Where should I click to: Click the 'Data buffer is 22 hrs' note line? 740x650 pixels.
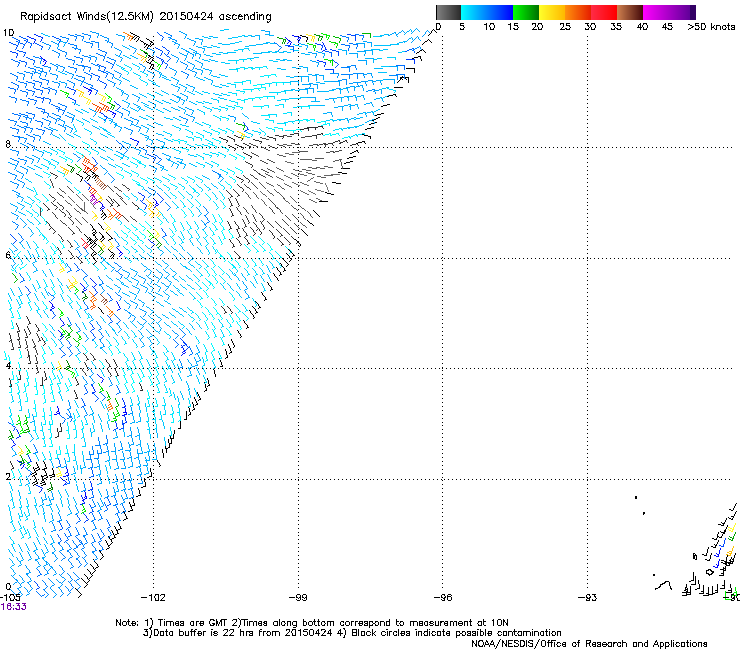[x=352, y=633]
